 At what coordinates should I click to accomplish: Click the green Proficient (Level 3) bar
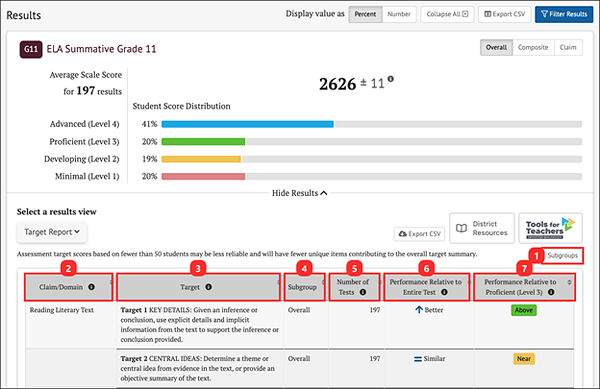[203, 142]
